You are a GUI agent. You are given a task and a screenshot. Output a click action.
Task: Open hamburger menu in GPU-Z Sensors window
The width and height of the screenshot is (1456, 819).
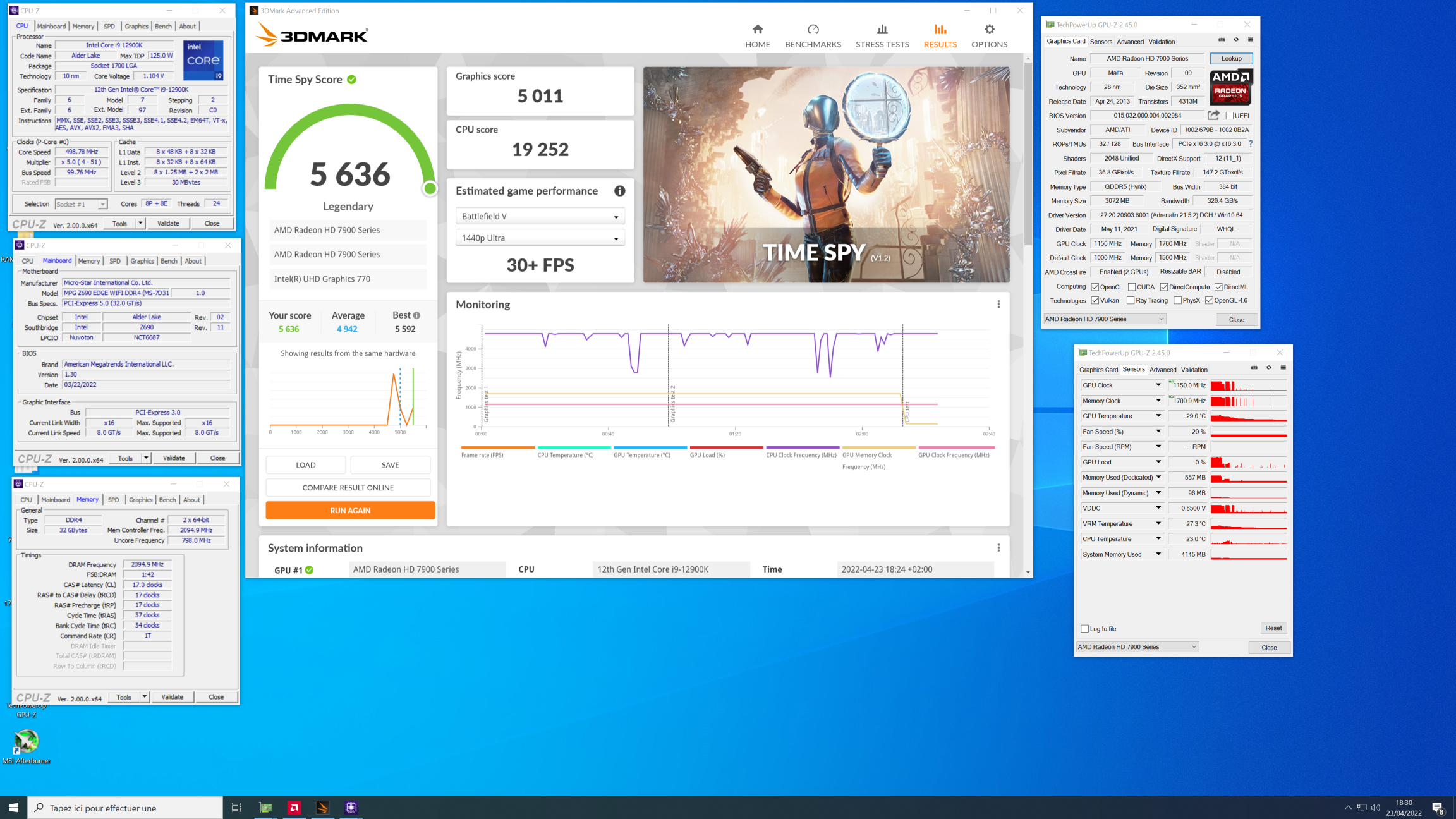(1283, 368)
